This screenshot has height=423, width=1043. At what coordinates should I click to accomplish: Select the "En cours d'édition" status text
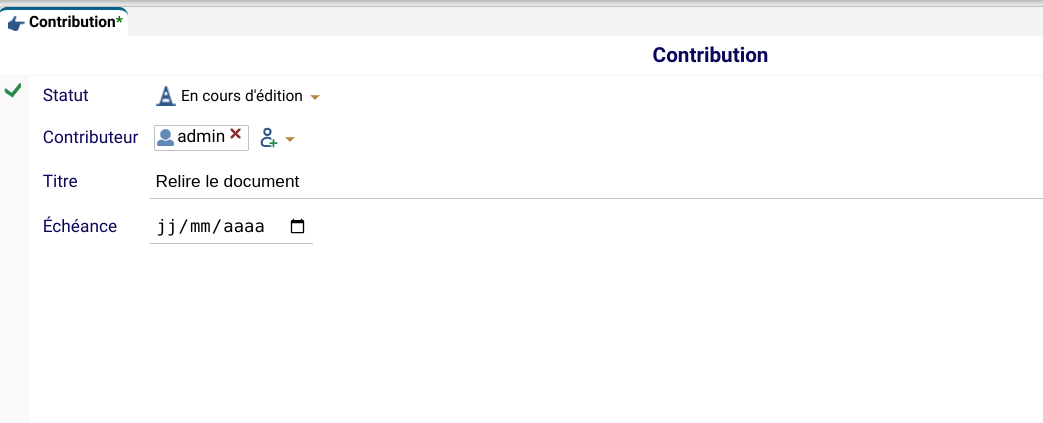pos(241,96)
